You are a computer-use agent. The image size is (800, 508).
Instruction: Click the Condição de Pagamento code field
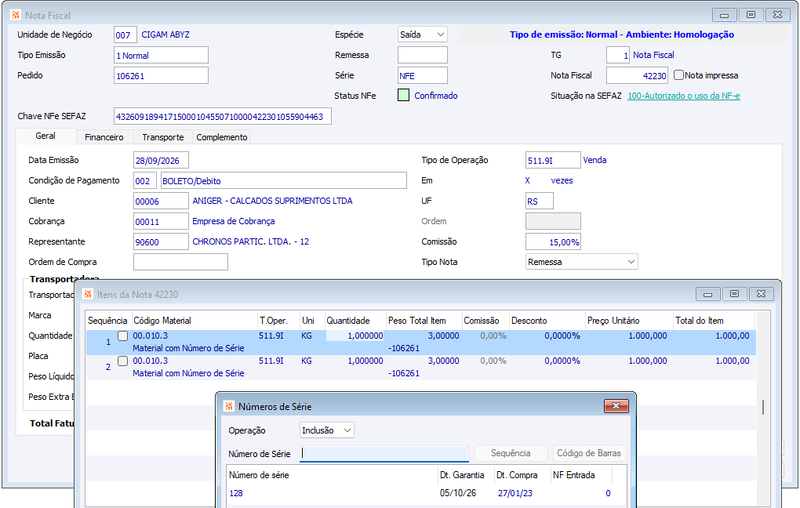click(145, 181)
